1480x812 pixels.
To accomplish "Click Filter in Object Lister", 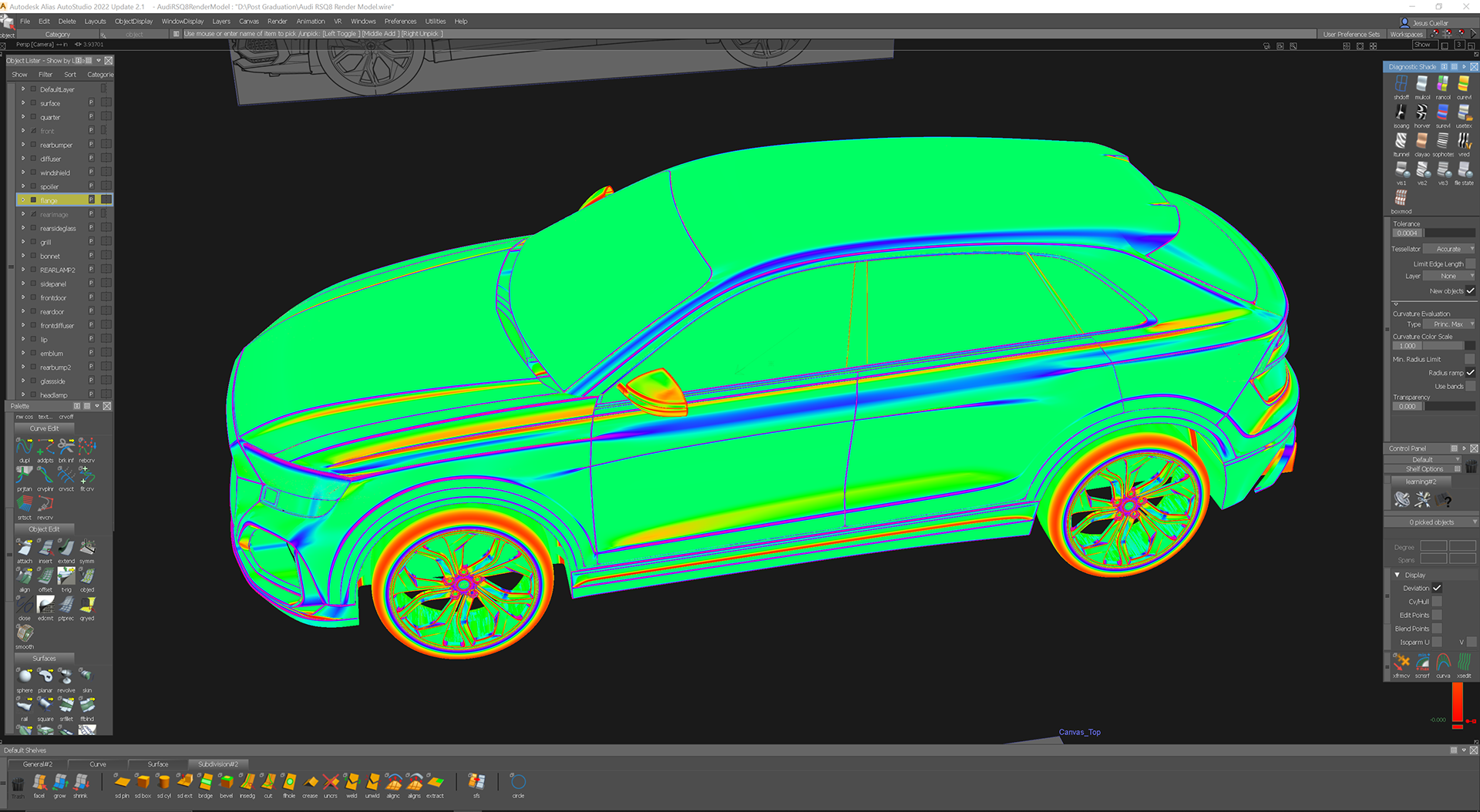I will point(45,75).
